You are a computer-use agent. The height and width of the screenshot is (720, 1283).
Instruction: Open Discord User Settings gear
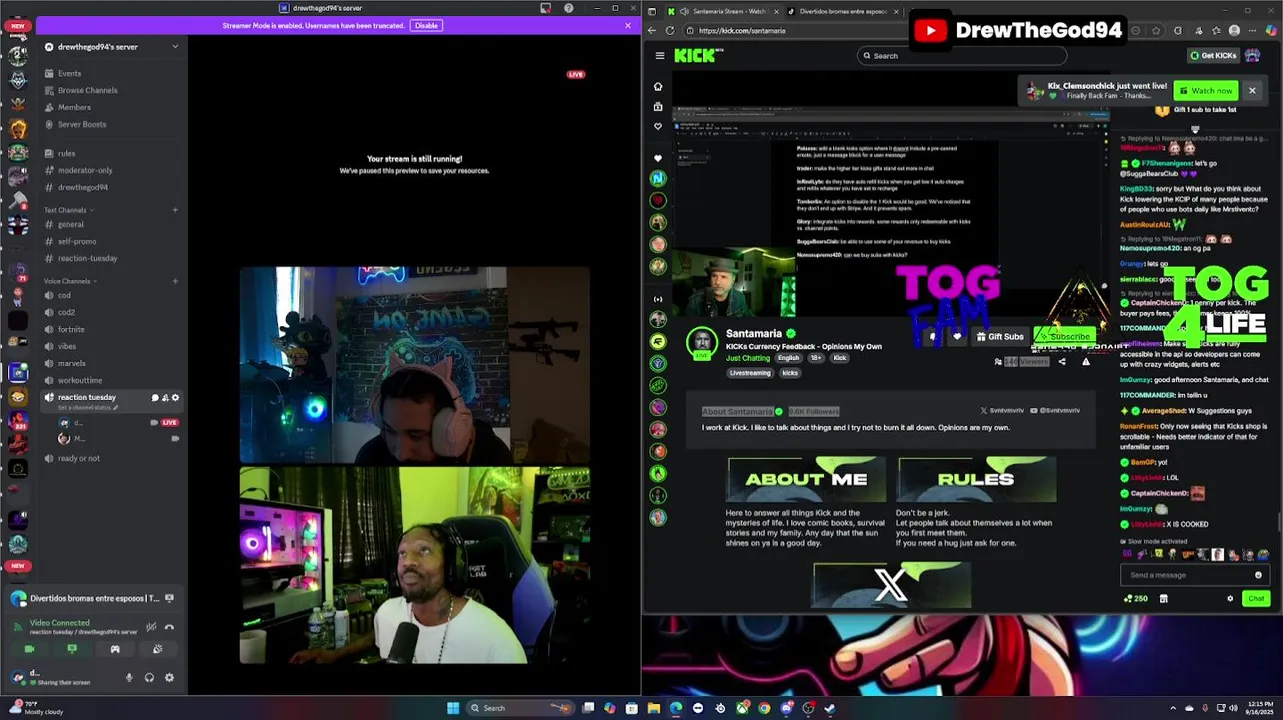tap(169, 677)
